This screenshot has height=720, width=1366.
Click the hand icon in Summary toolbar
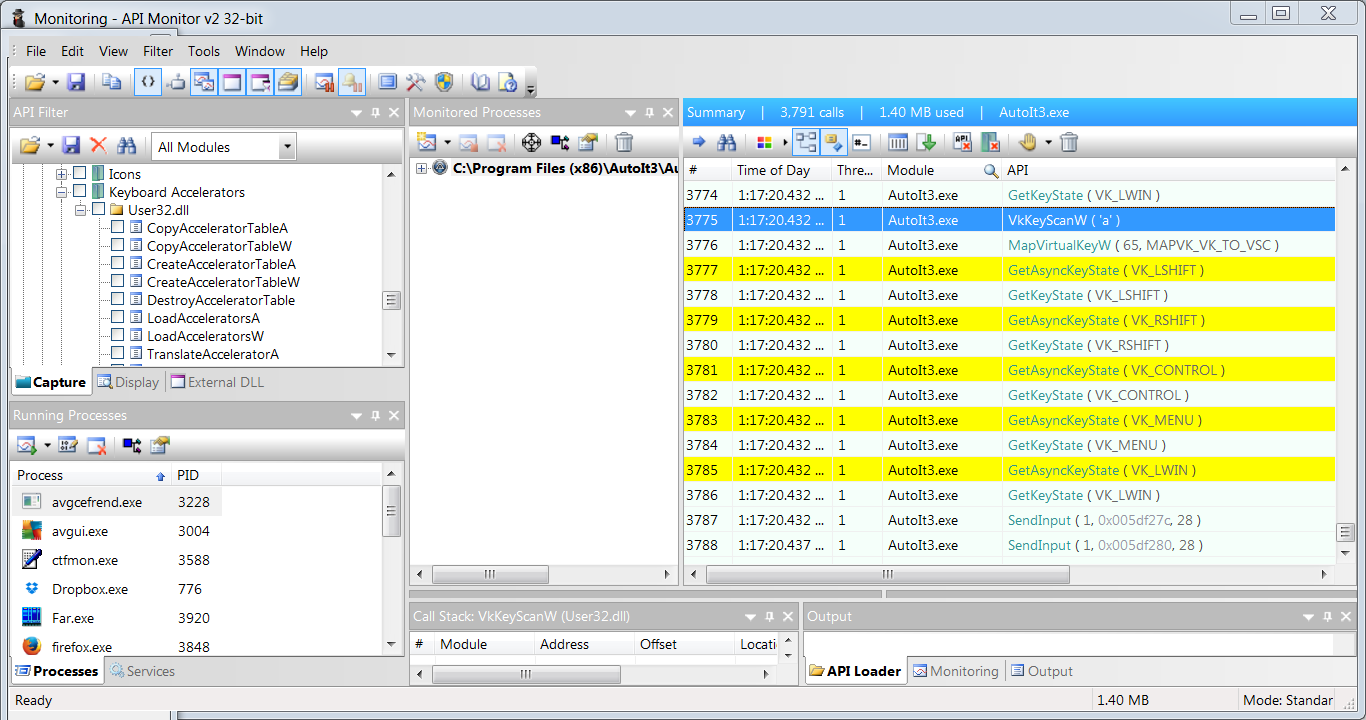[x=1027, y=142]
